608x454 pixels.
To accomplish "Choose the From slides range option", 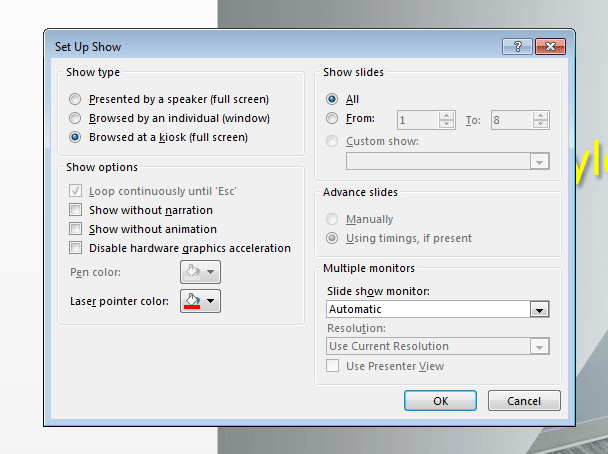I will coord(333,120).
